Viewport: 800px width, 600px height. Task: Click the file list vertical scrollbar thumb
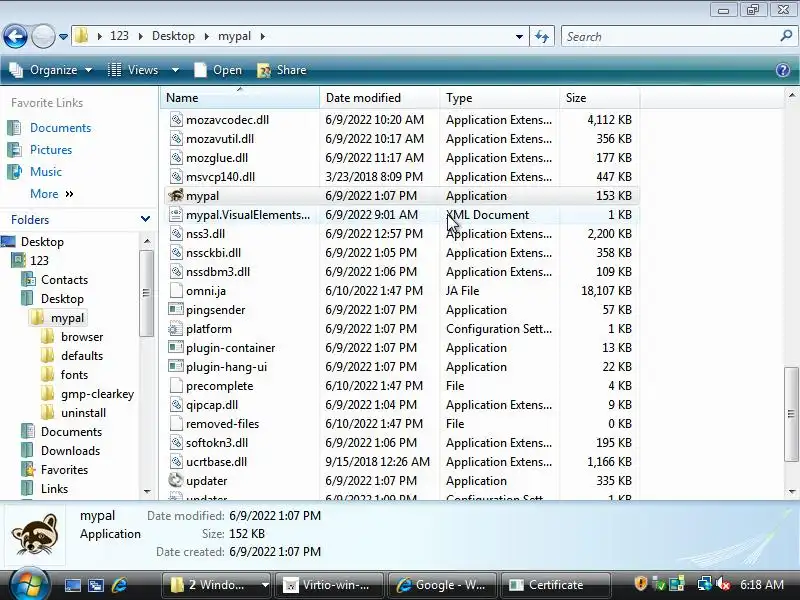(x=791, y=413)
